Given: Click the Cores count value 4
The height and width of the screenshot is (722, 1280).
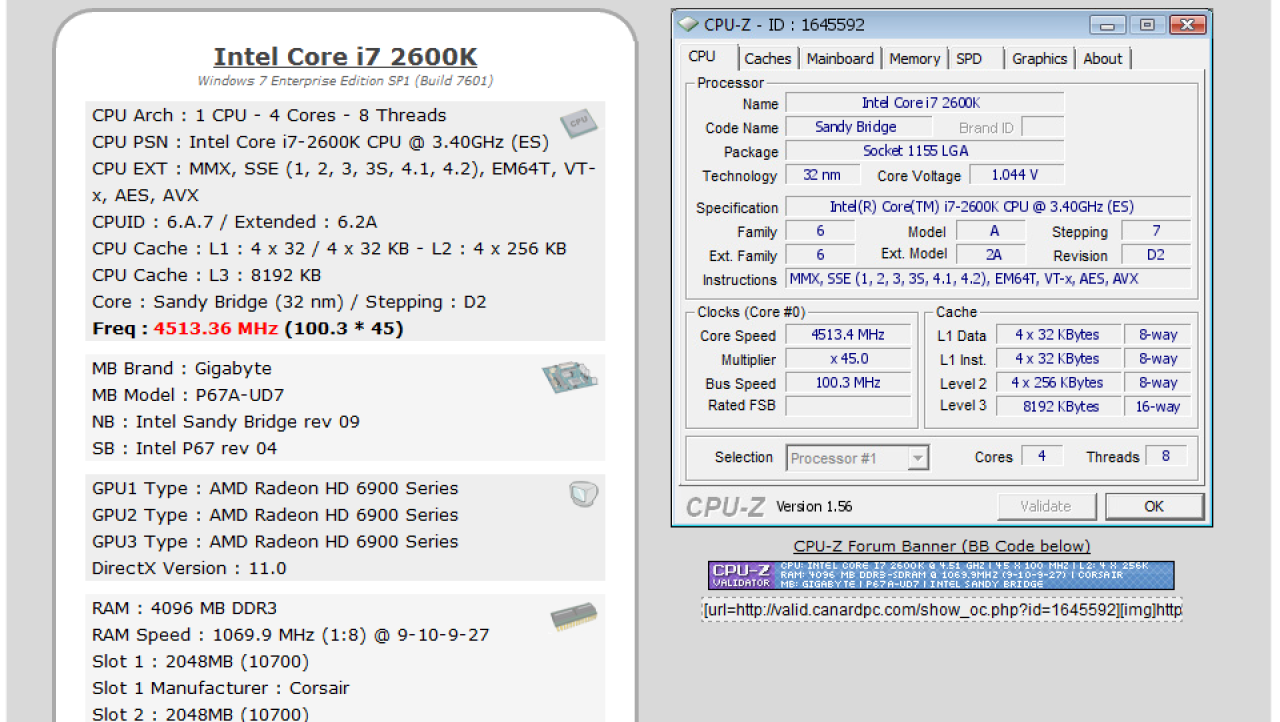Looking at the screenshot, I should pos(1042,456).
